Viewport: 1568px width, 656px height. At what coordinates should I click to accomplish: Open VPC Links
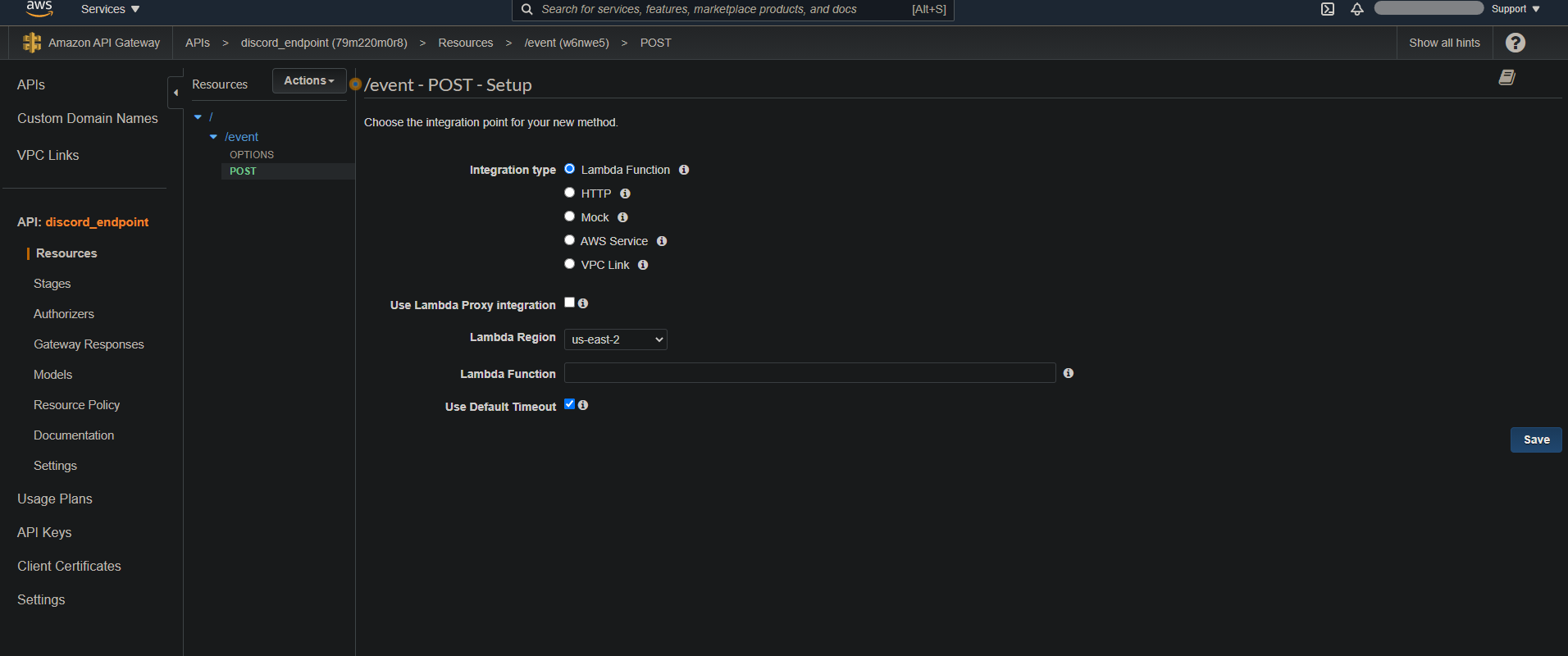tap(48, 155)
